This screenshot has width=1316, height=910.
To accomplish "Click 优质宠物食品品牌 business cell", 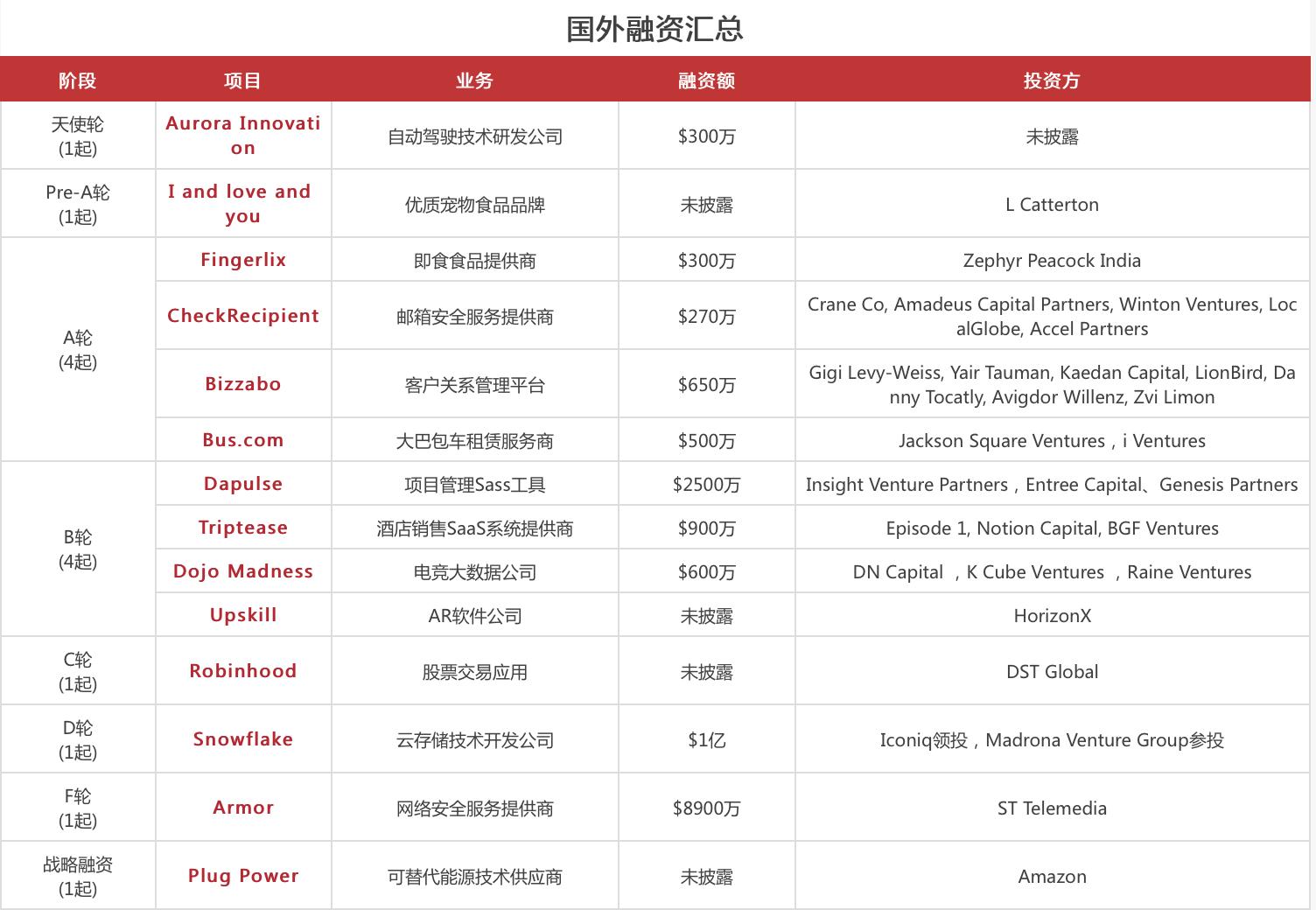I will tap(475, 206).
